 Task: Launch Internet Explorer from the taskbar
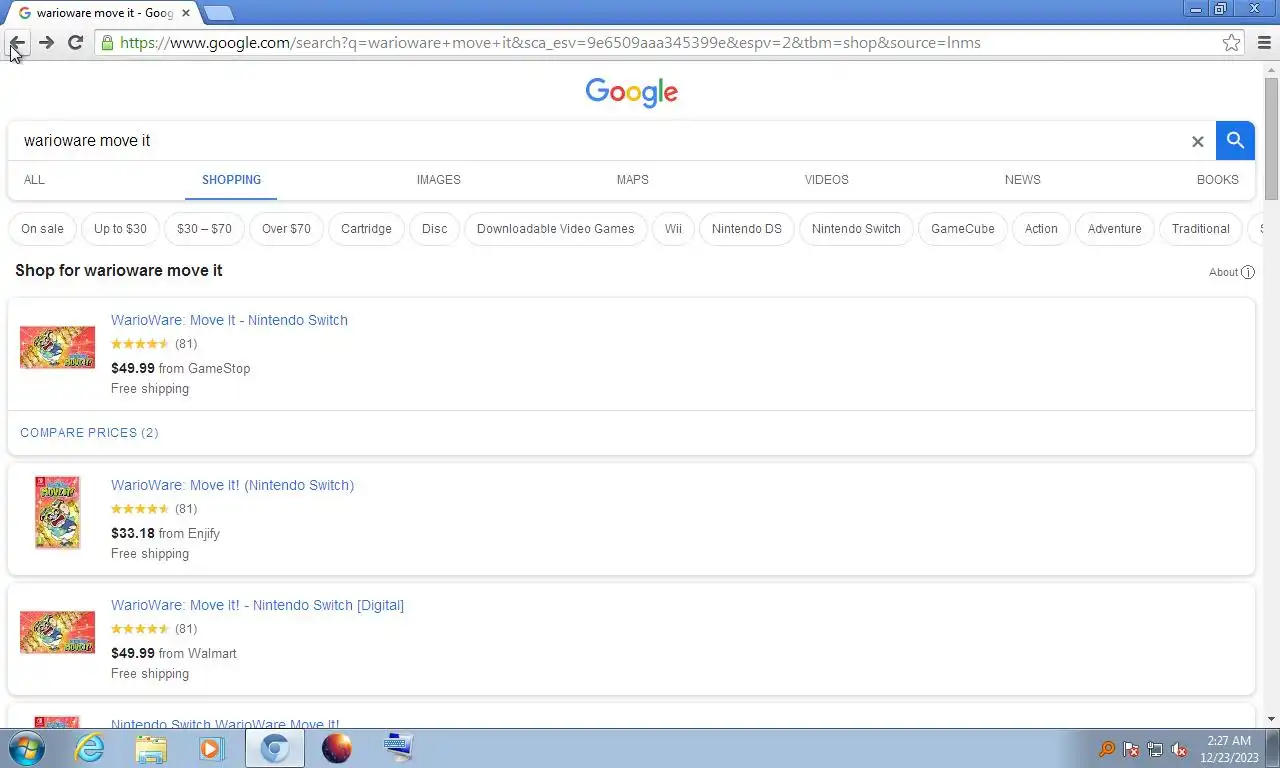90,748
